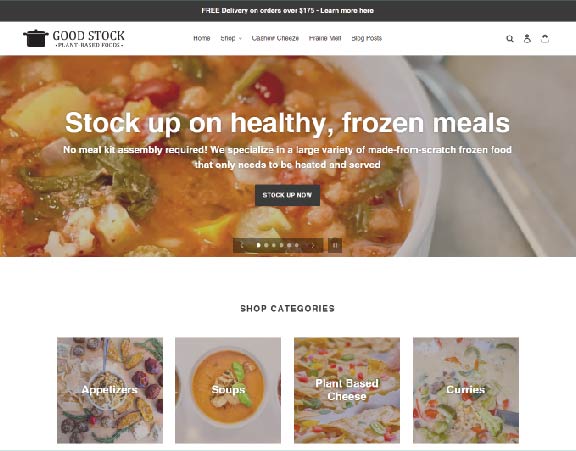Select the last slideshow dot

(297, 245)
